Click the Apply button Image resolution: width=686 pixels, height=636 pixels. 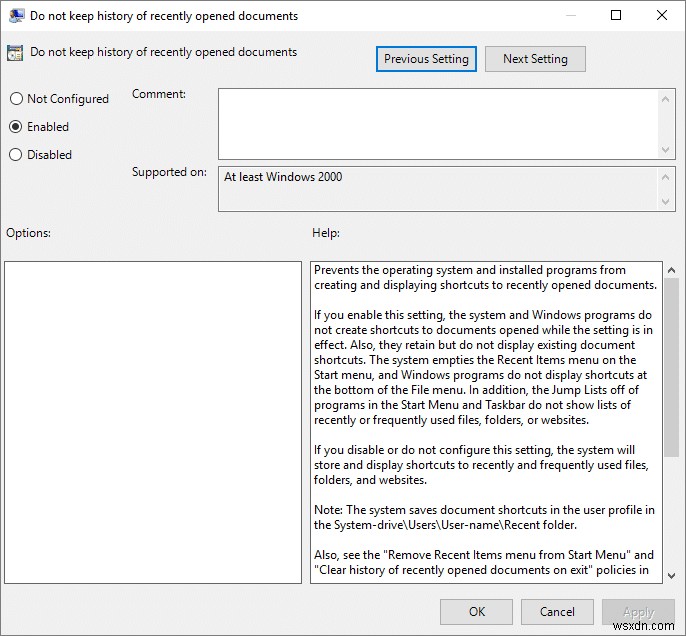(638, 612)
